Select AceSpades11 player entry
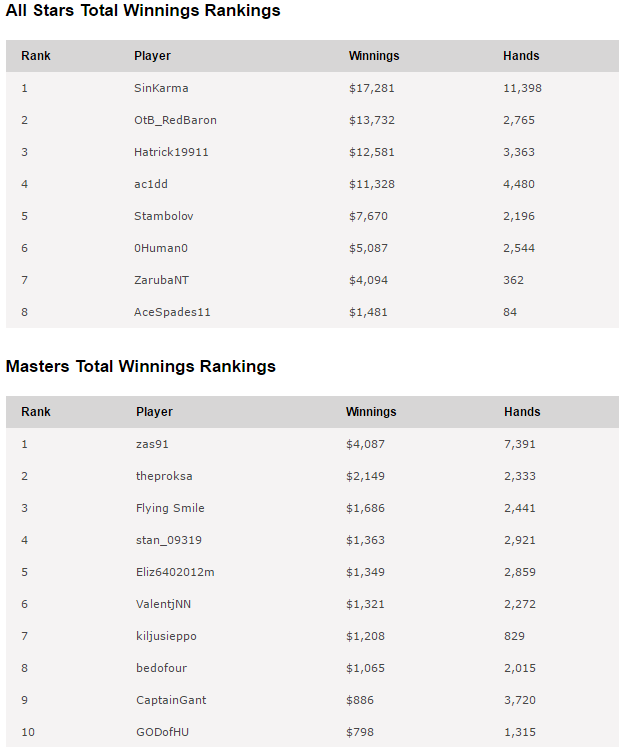The image size is (623, 747). [172, 312]
